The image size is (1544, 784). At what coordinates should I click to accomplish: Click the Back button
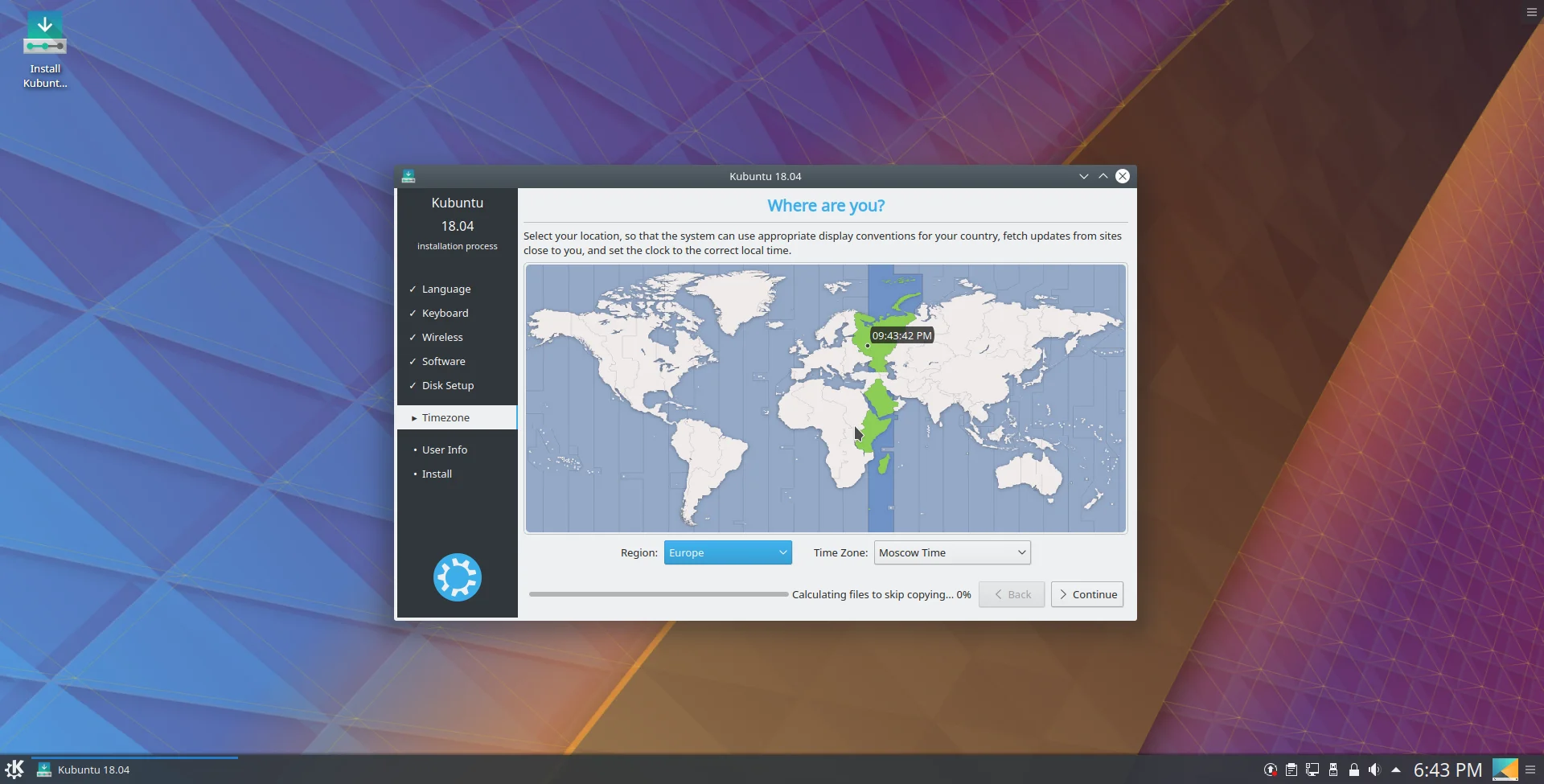tap(1012, 594)
